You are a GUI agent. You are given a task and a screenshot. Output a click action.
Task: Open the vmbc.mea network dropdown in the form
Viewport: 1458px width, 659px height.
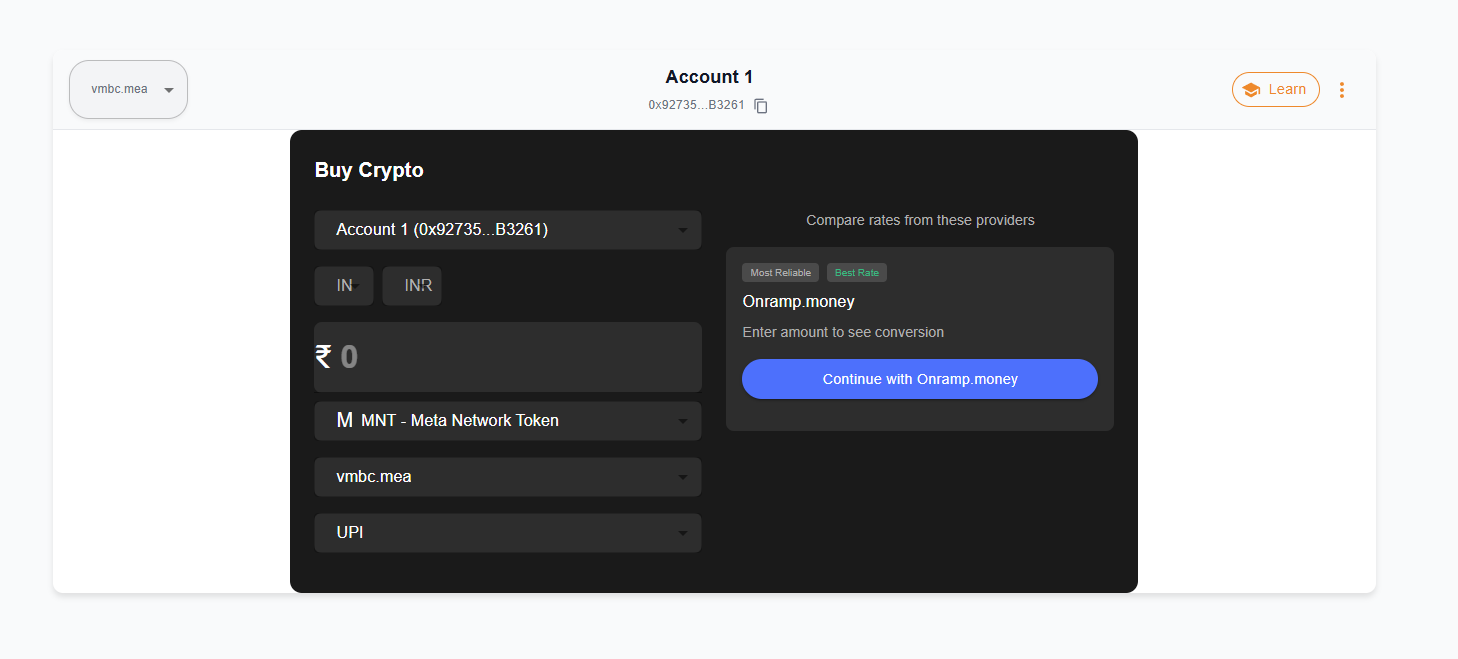click(507, 477)
